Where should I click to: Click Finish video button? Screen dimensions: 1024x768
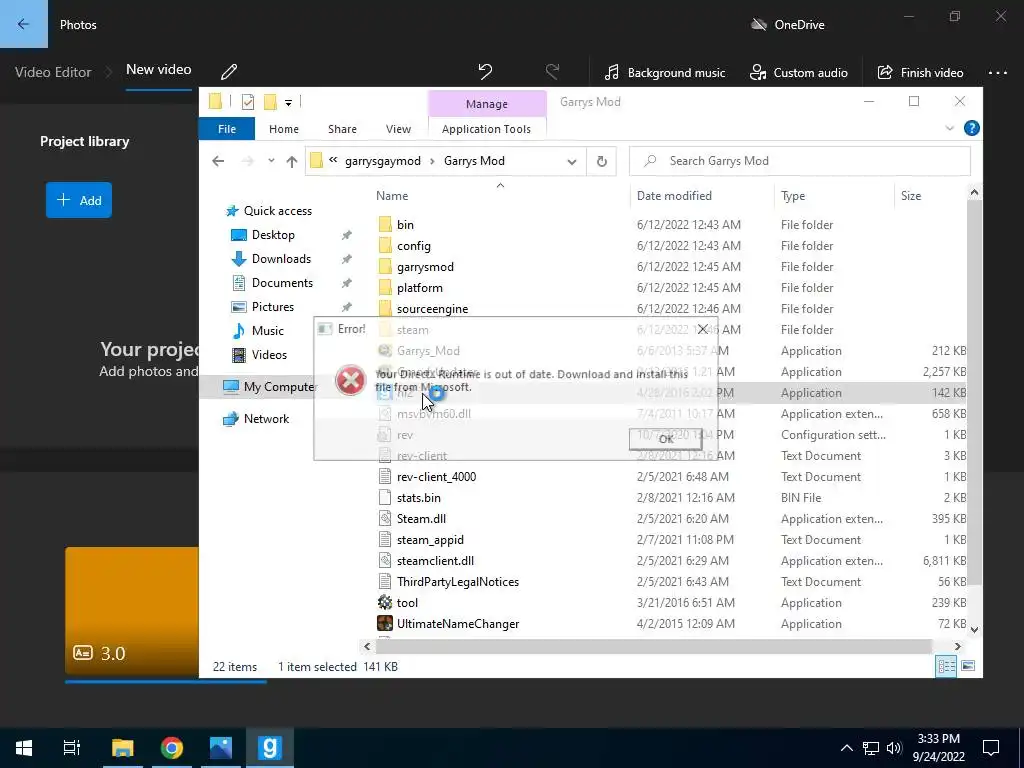point(920,72)
